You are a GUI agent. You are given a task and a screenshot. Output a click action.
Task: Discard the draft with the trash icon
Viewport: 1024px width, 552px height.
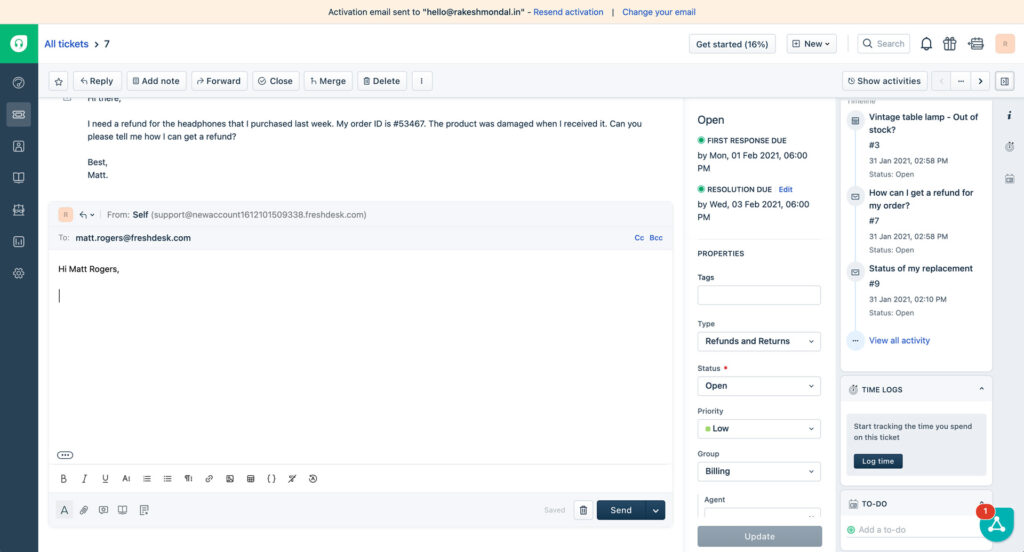(583, 510)
